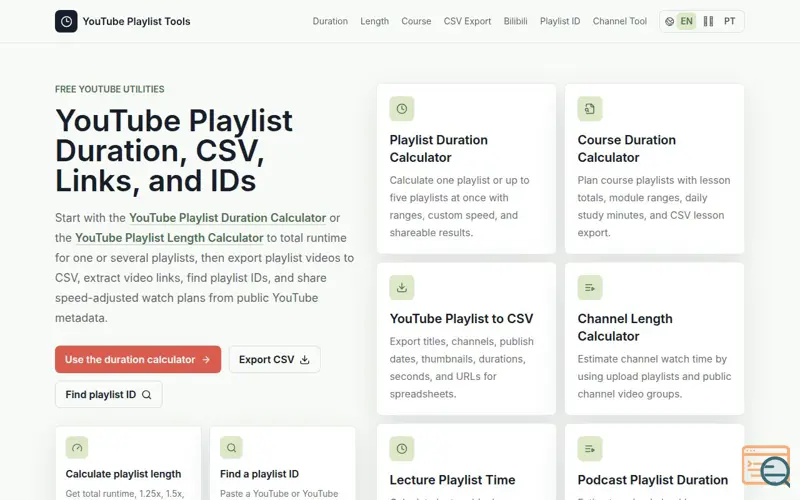Open the Duration nav item

coord(330,21)
